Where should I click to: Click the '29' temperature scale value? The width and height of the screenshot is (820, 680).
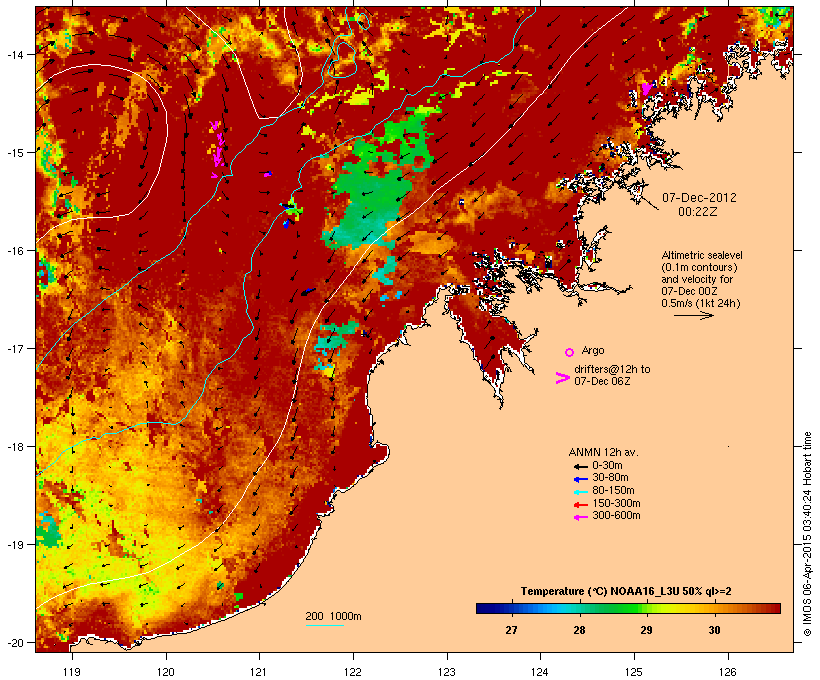646,630
